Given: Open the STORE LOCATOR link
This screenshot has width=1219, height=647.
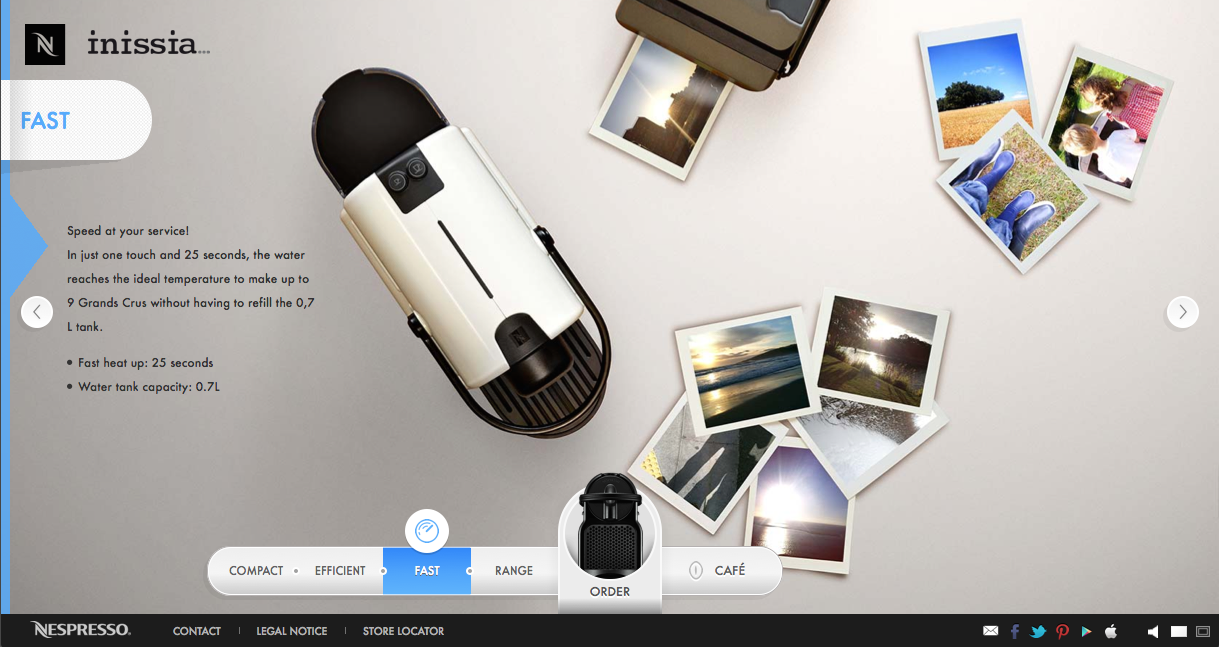Looking at the screenshot, I should [x=403, y=631].
